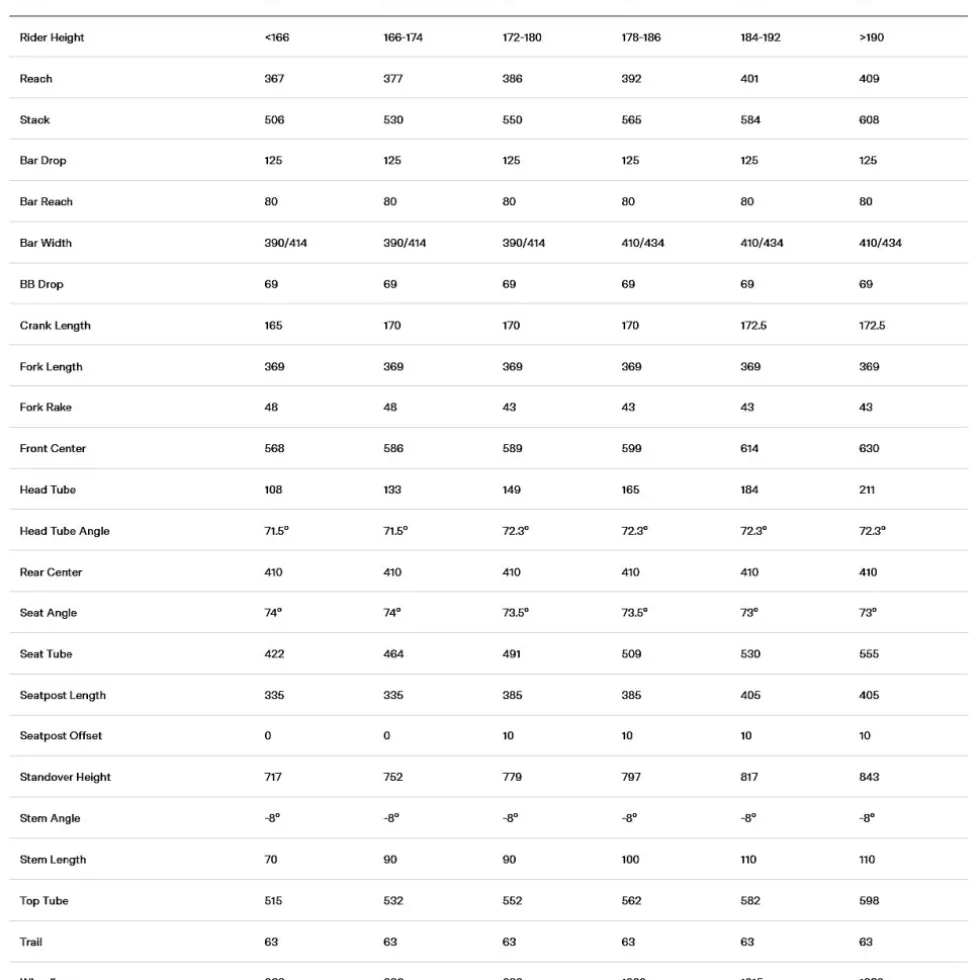Image resolution: width=980 pixels, height=980 pixels.
Task: Select the Head Tube Angle label
Action: (64, 531)
